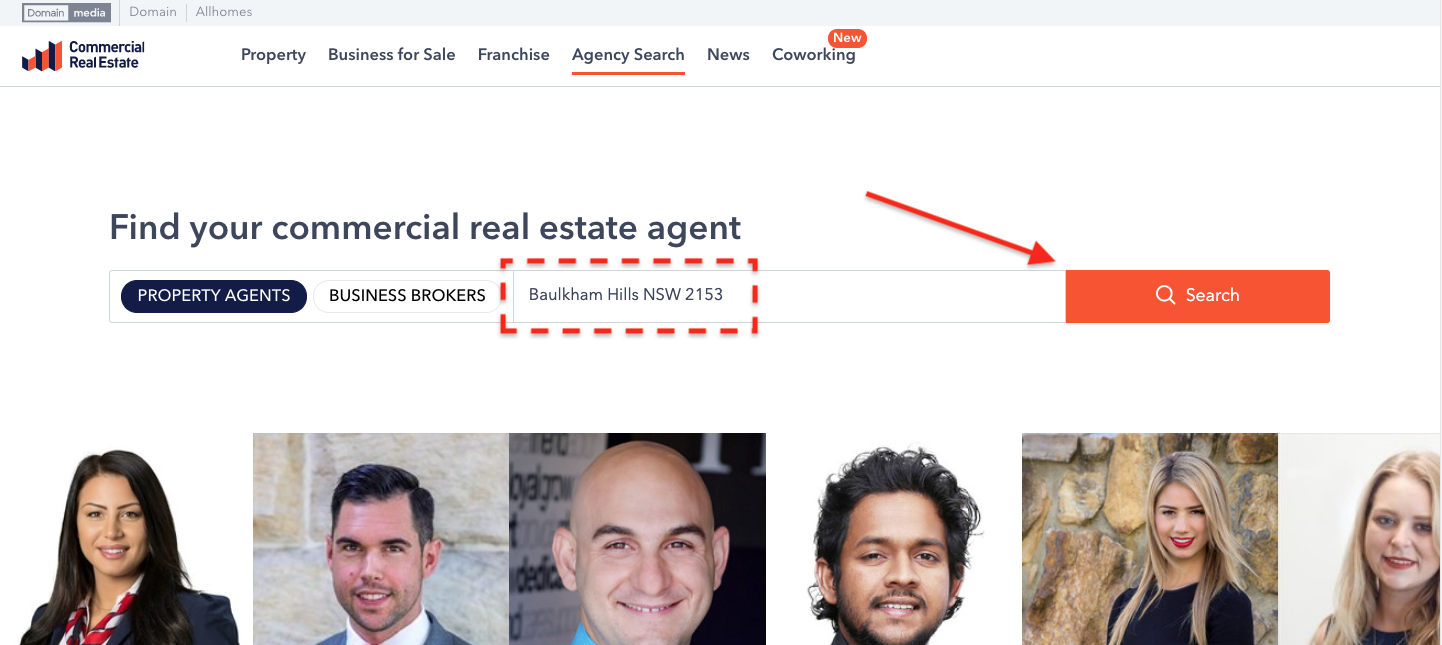Click the orange Search button
The image size is (1442, 645).
point(1197,296)
